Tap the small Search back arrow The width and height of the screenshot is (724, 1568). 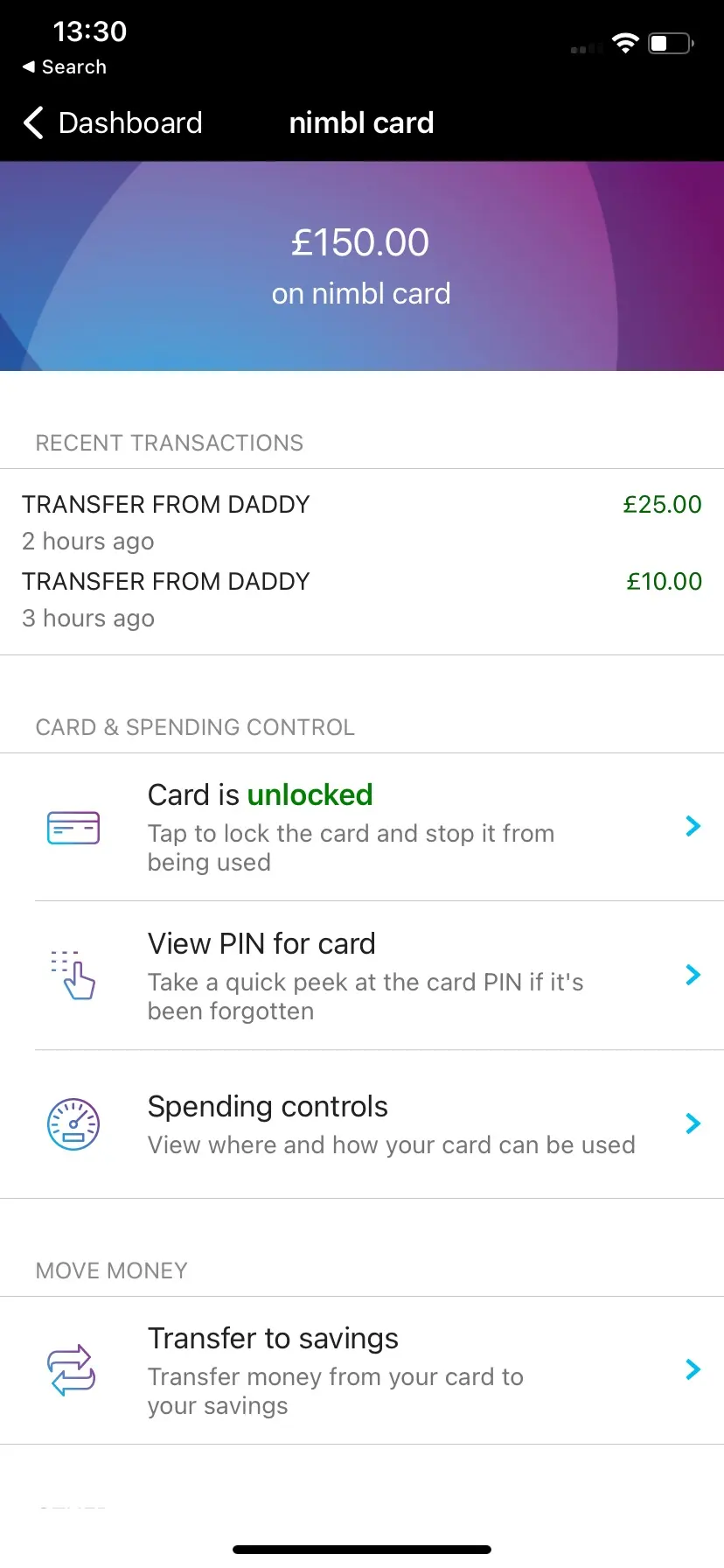29,67
